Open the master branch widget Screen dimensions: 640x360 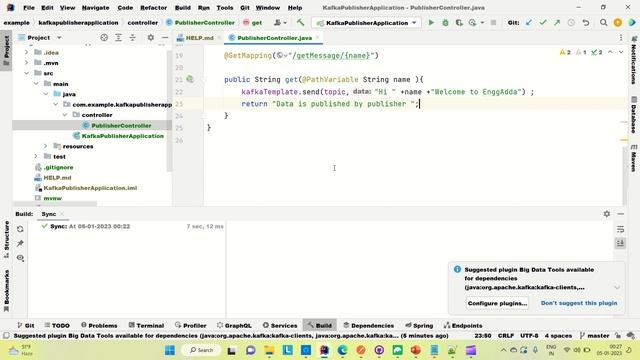(x=595, y=336)
